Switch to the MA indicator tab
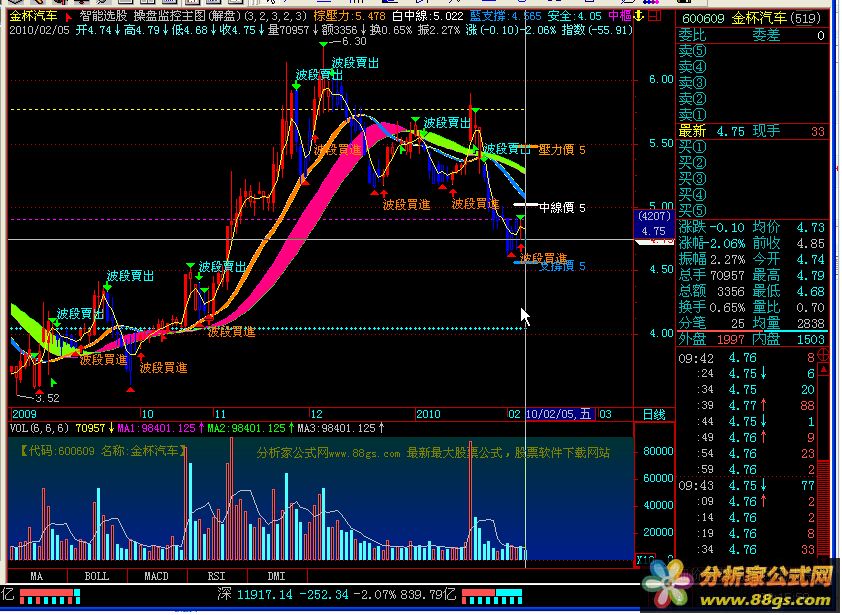 point(37,576)
